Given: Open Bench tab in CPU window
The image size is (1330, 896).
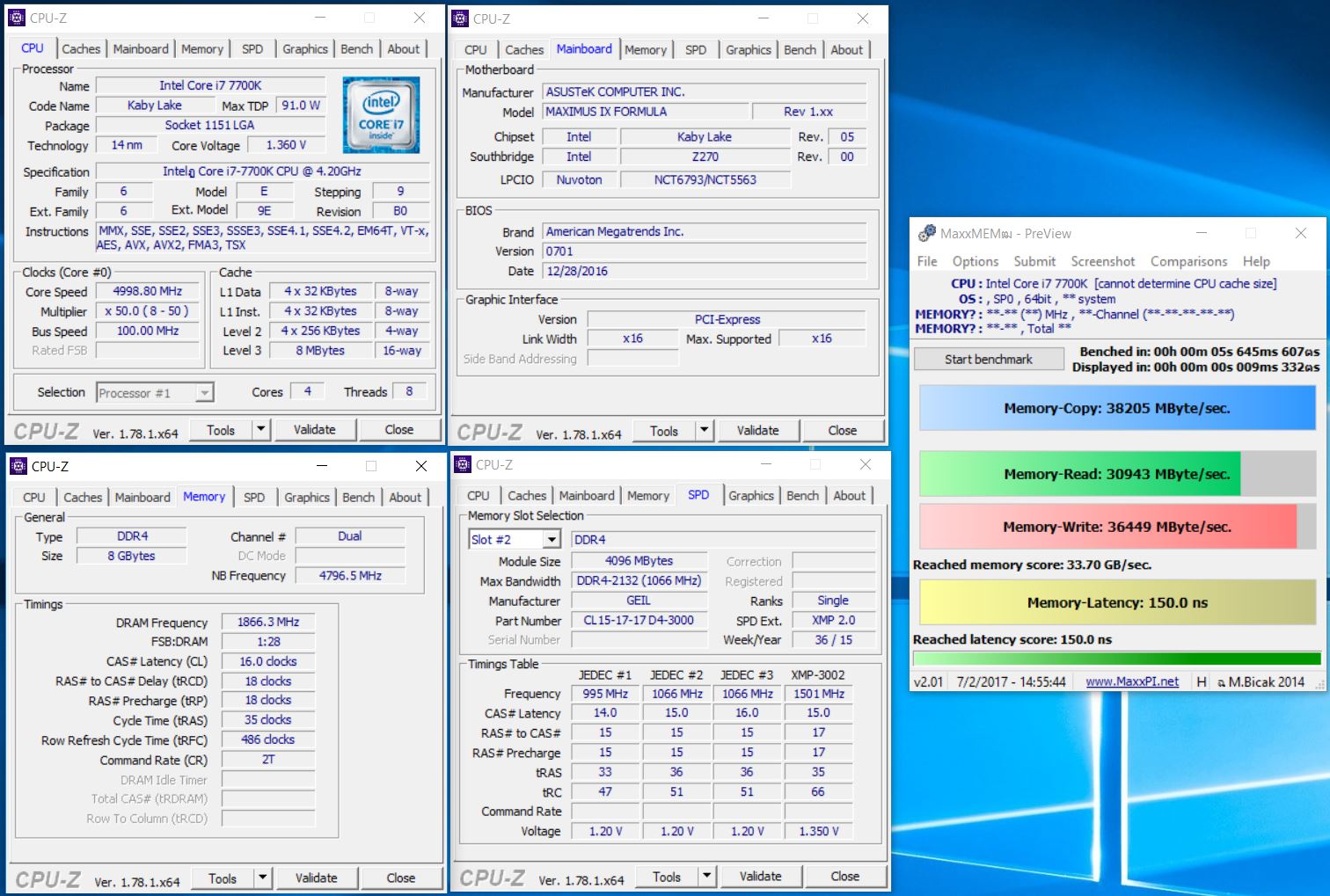Looking at the screenshot, I should [x=357, y=49].
